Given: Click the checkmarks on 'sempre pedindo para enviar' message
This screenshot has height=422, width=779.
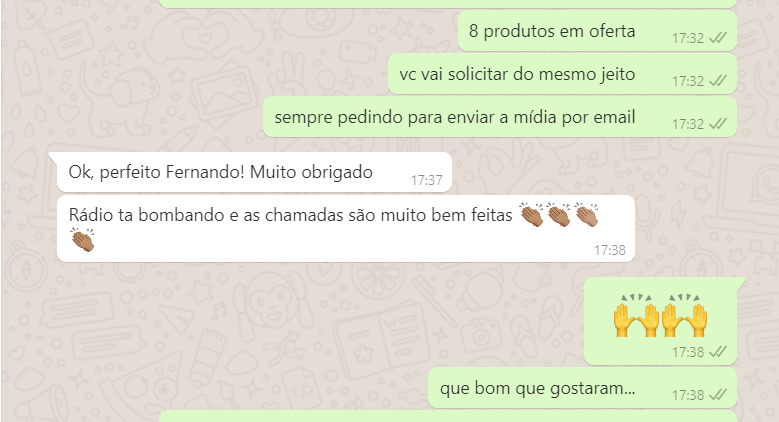Looking at the screenshot, I should 718,123.
